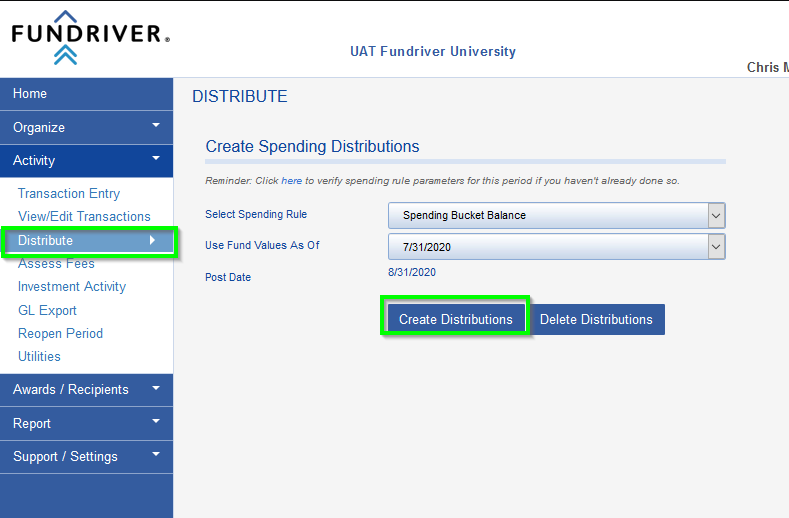Click the Post Date value 8/31/2020

click(412, 272)
